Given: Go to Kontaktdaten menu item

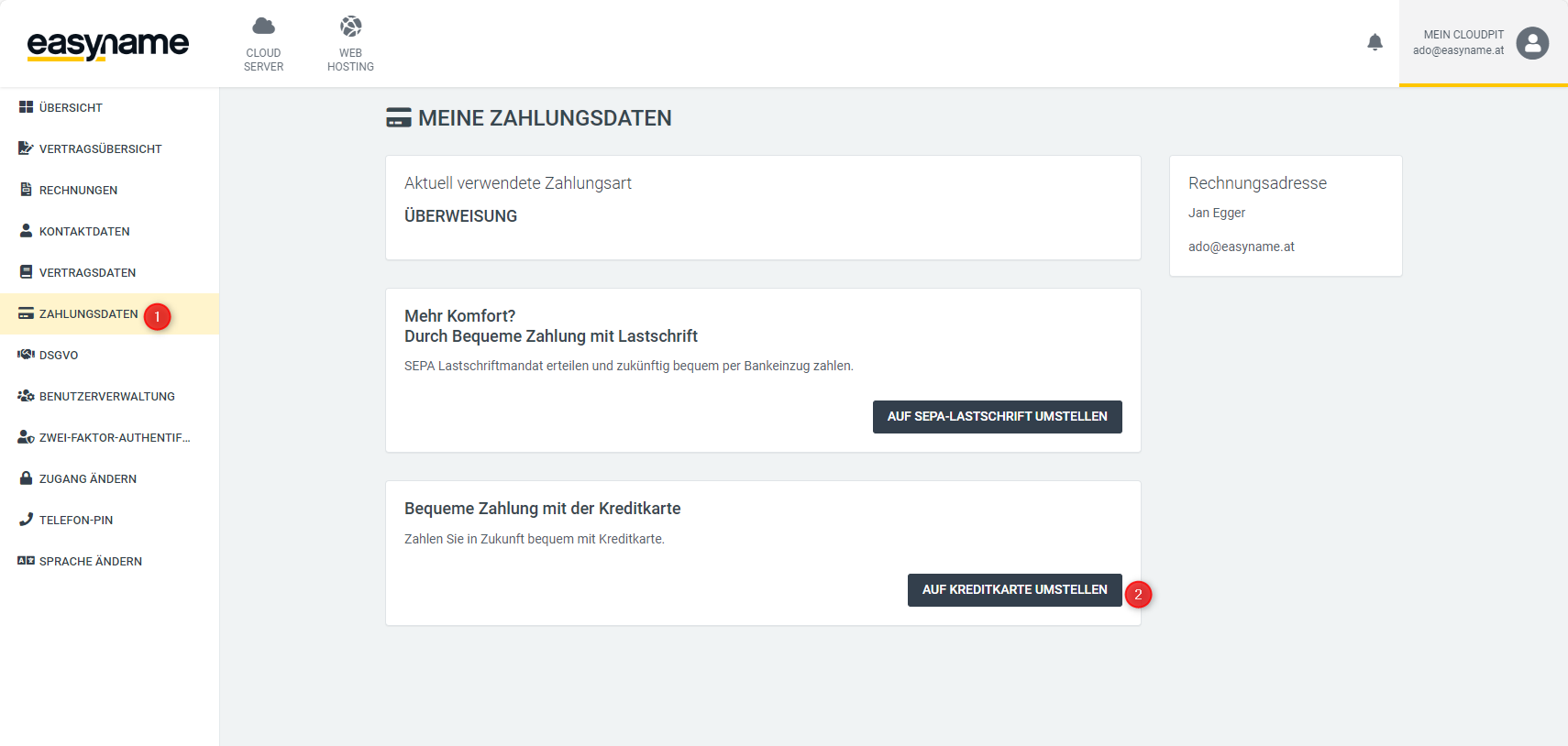Looking at the screenshot, I should (84, 231).
